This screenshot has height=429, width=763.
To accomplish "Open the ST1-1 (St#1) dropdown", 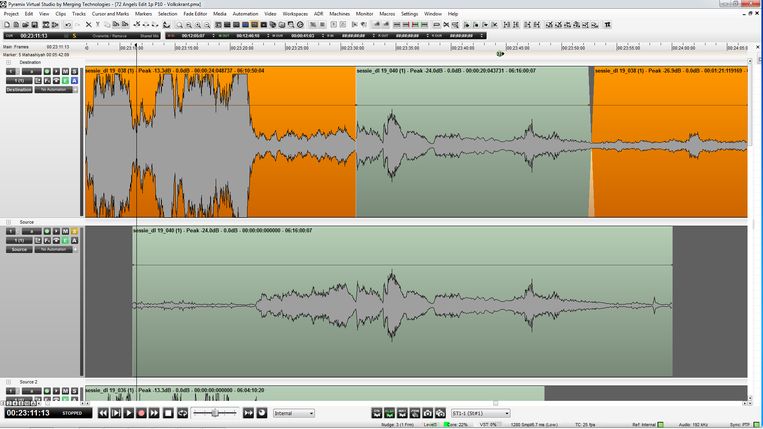I will [481, 412].
